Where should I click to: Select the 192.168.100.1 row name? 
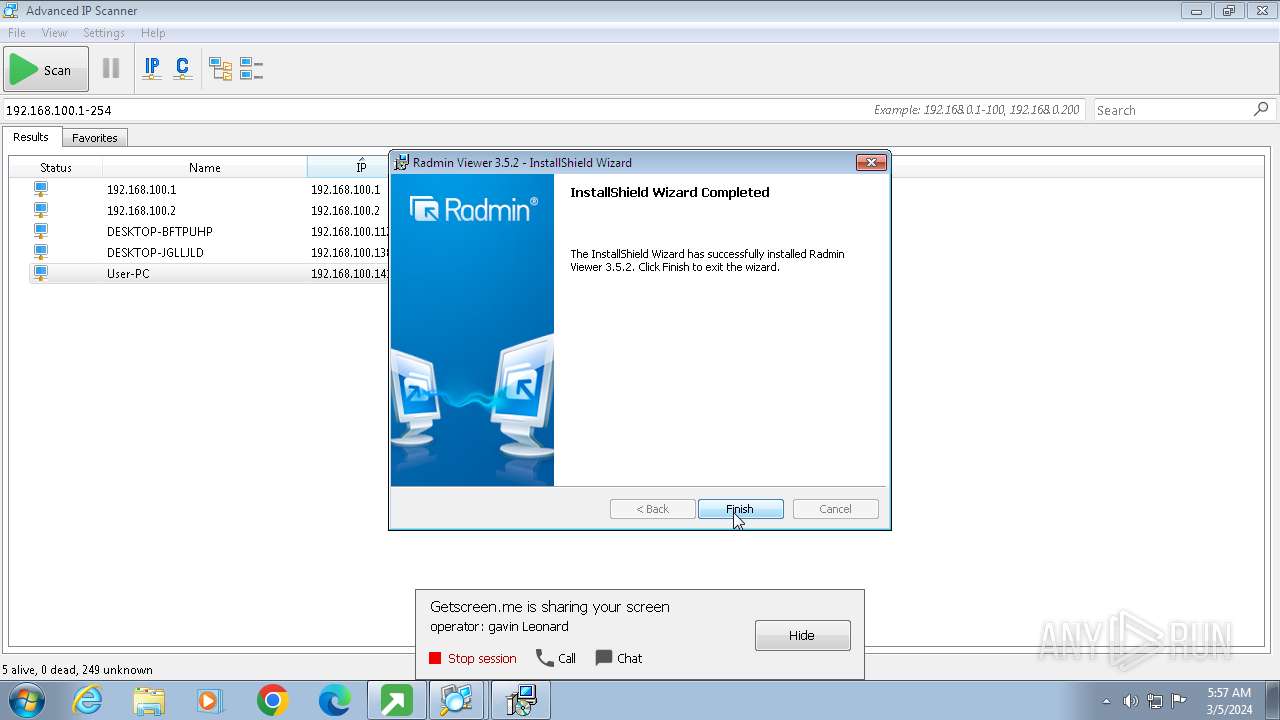point(141,189)
